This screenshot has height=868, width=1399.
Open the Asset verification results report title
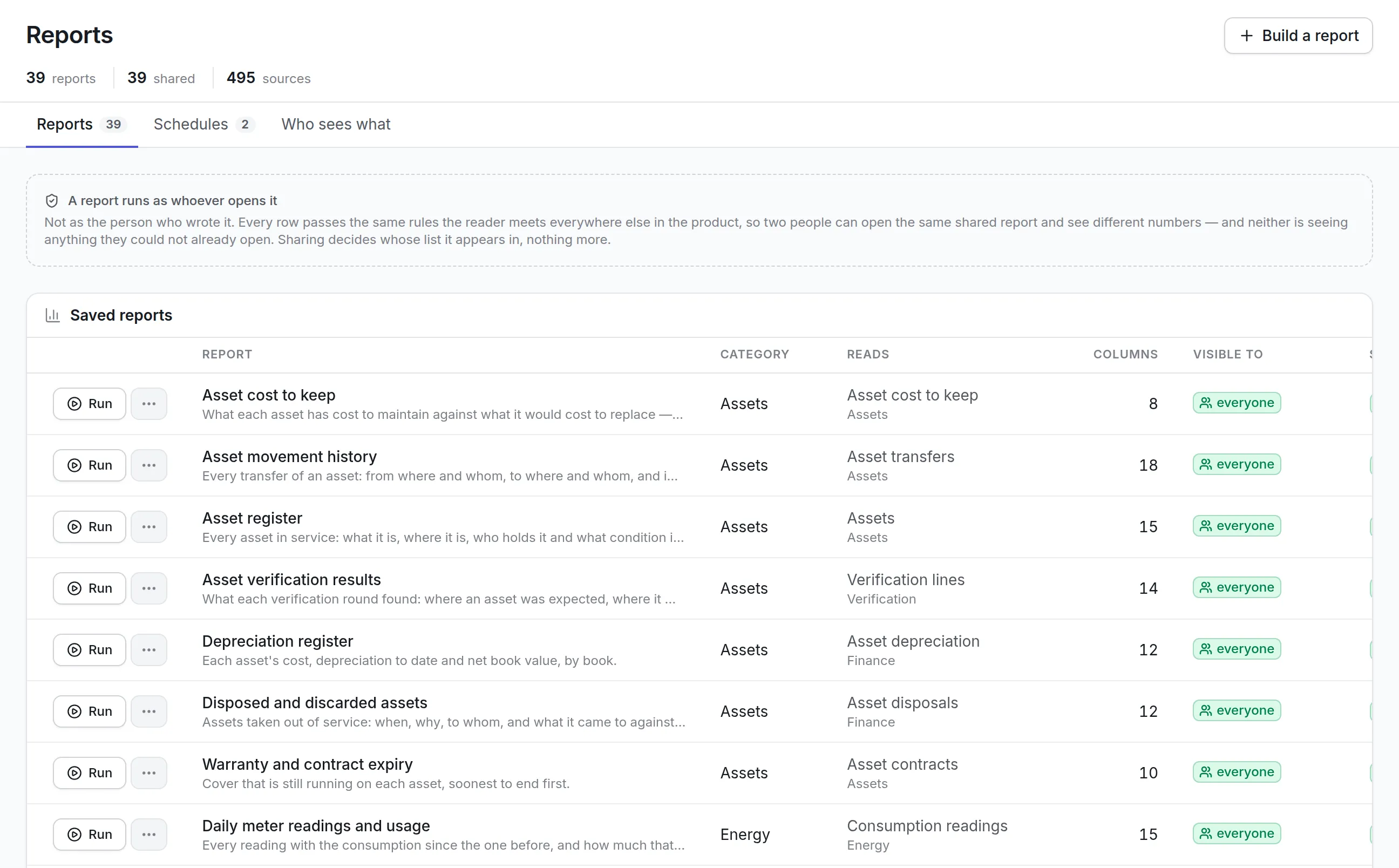[291, 579]
